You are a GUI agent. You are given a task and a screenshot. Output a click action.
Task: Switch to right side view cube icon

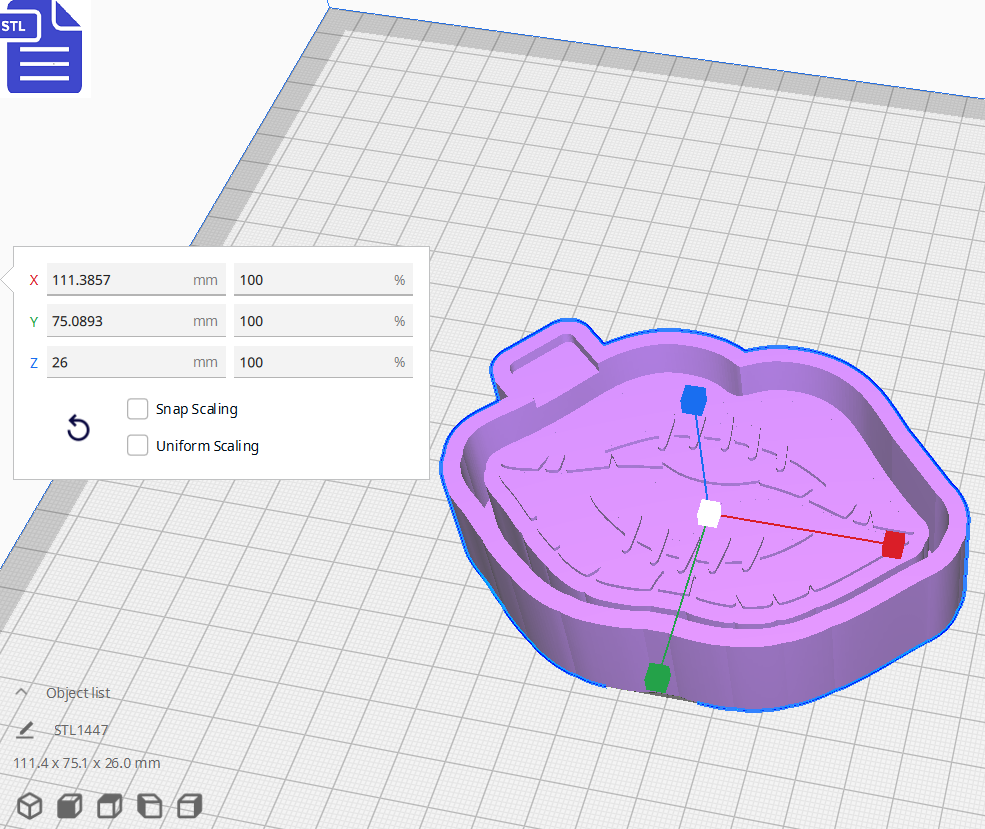coord(188,806)
